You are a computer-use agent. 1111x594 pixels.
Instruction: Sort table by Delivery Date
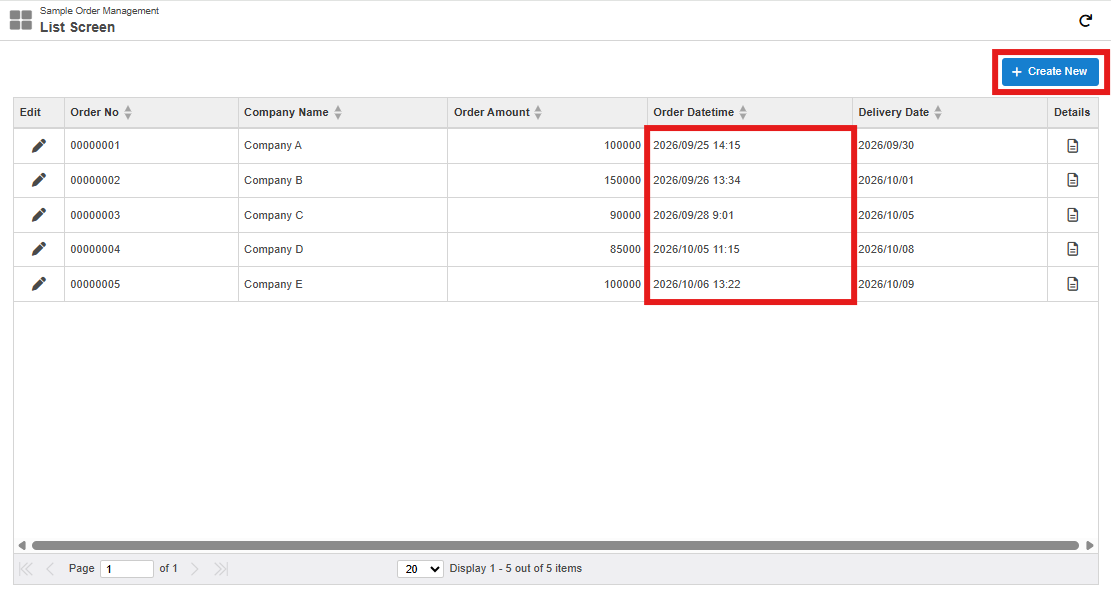coord(937,112)
